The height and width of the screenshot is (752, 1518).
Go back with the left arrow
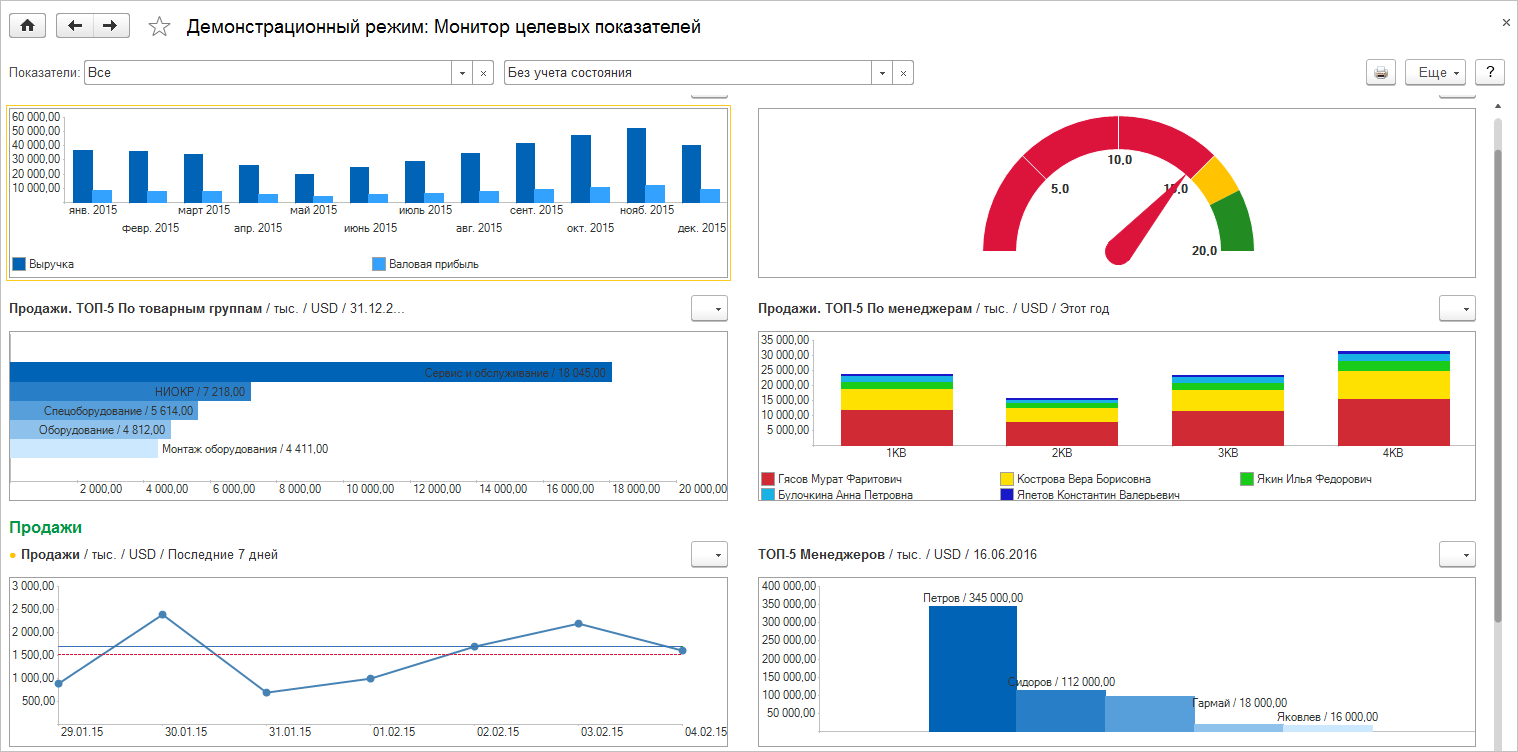coord(75,27)
